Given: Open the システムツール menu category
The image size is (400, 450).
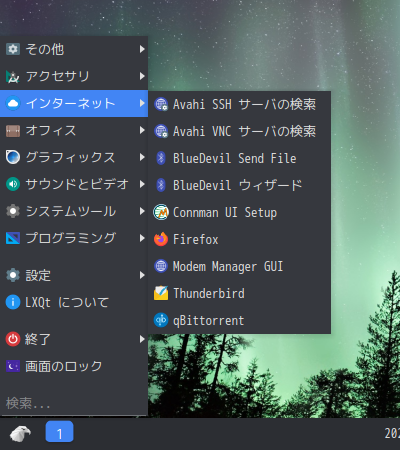Looking at the screenshot, I should coord(74,211).
